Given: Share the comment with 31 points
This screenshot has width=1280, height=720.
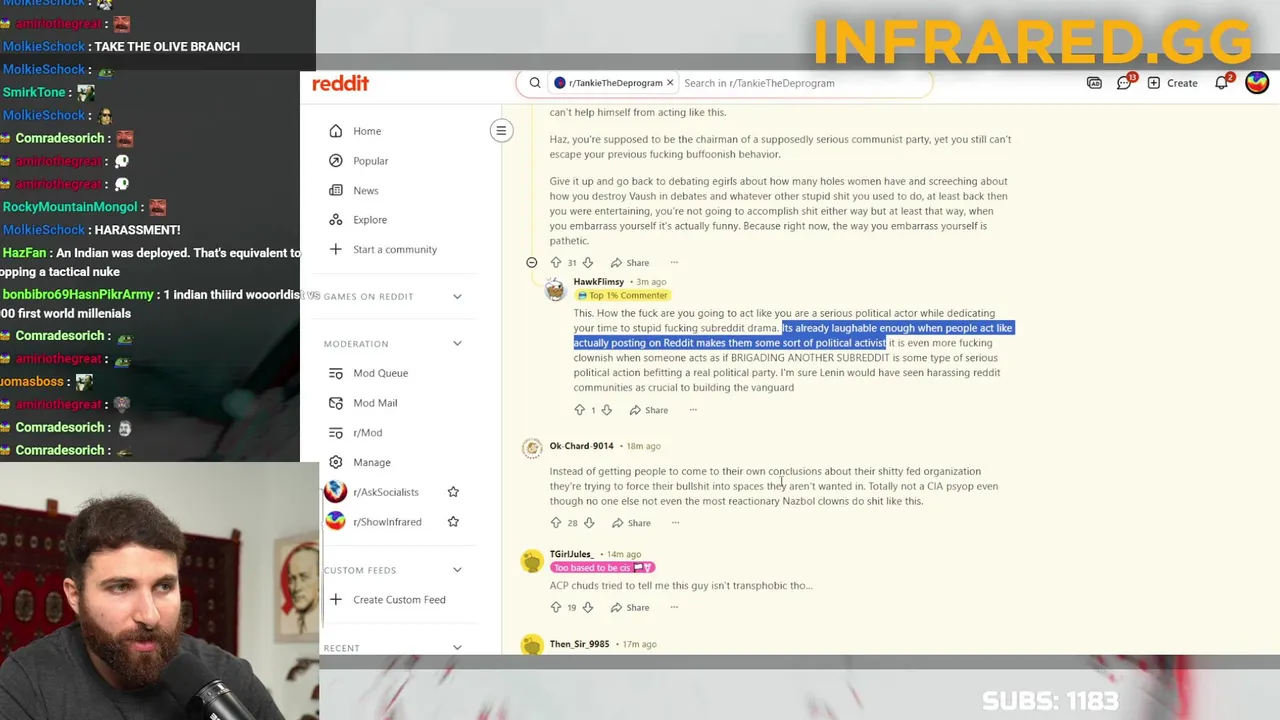Looking at the screenshot, I should [630, 263].
